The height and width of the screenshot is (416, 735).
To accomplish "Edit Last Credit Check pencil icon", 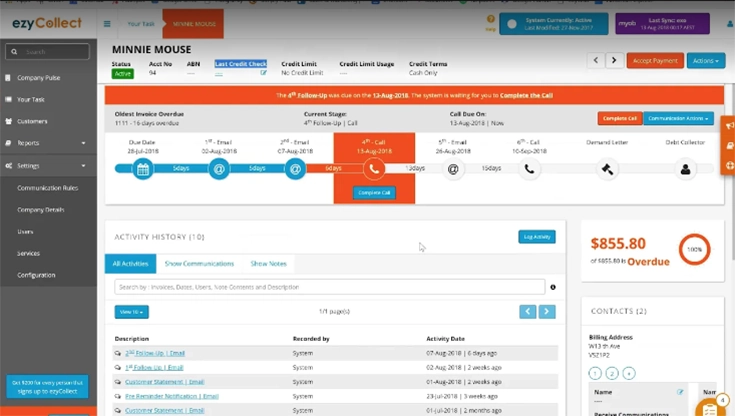I will pos(263,73).
